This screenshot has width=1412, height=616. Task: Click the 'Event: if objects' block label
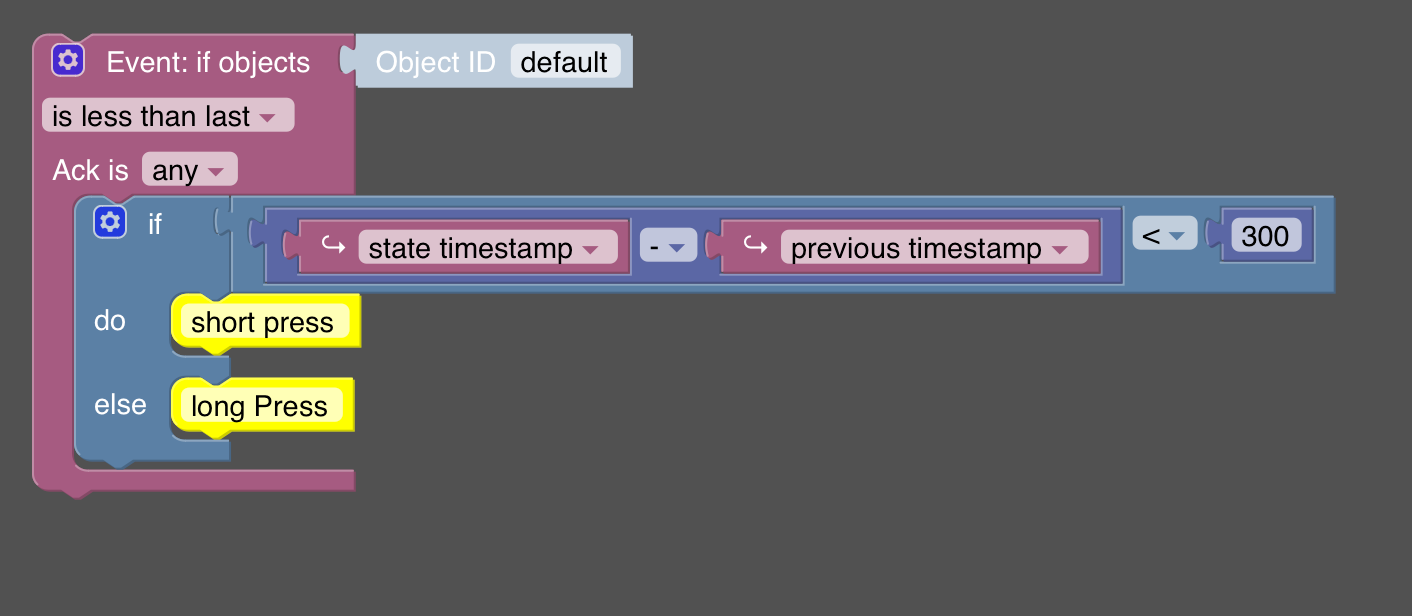click(x=208, y=62)
